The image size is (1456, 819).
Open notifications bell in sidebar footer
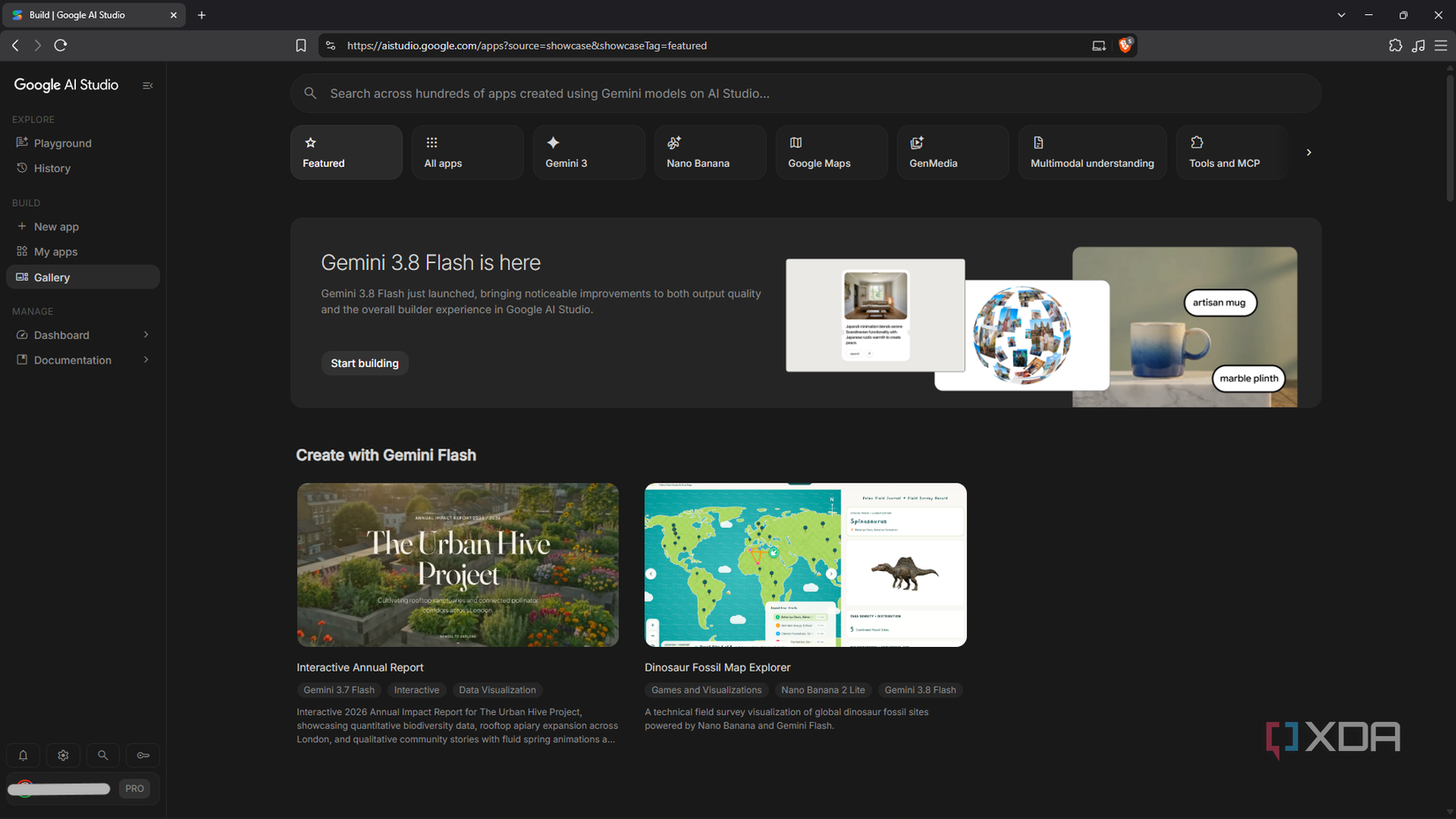click(23, 755)
